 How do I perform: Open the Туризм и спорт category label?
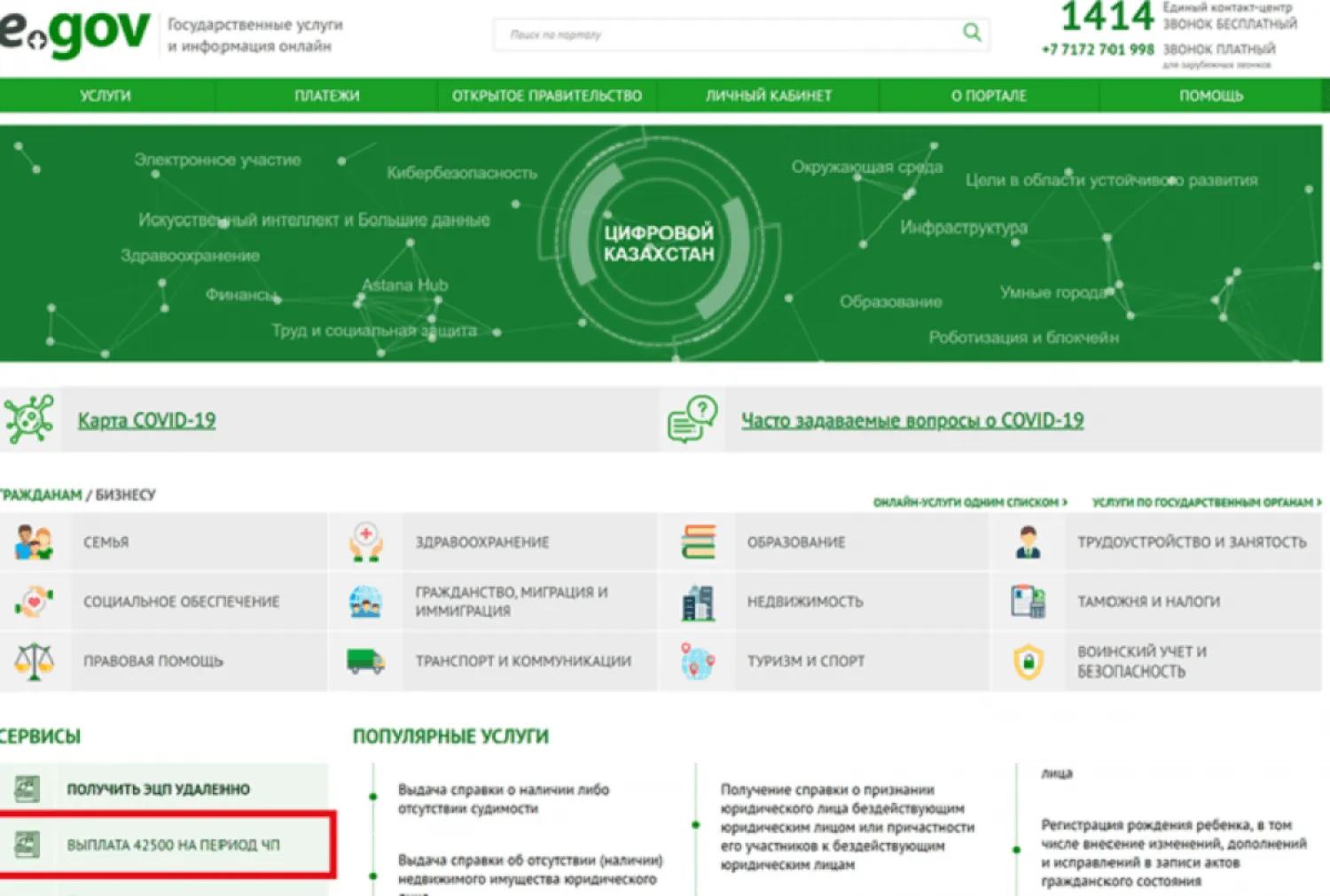tap(805, 661)
